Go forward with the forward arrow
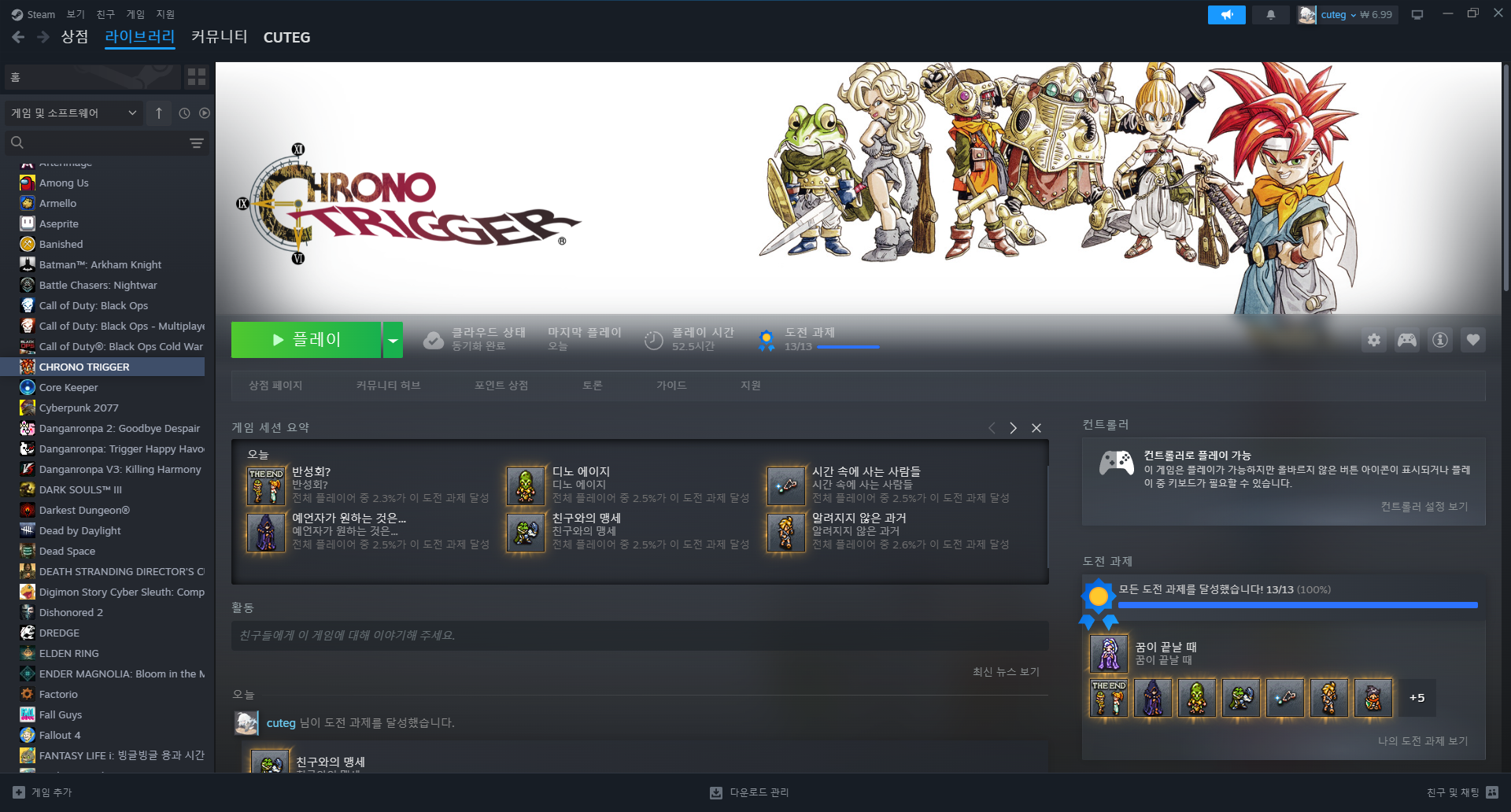Viewport: 1511px width, 812px height. 43,37
